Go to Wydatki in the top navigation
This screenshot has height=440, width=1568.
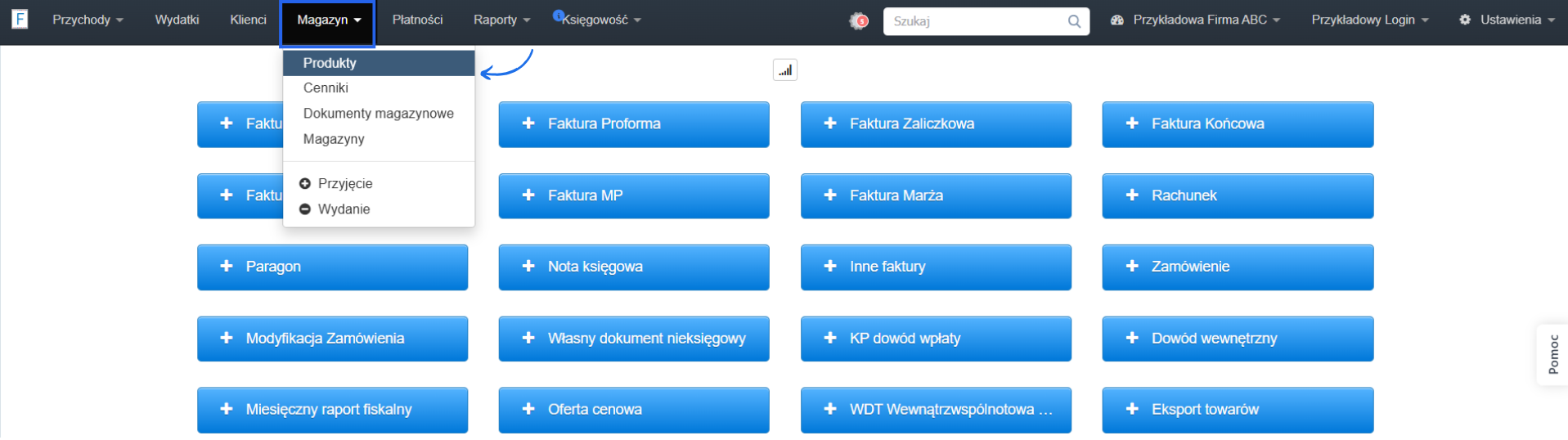pyautogui.click(x=177, y=20)
